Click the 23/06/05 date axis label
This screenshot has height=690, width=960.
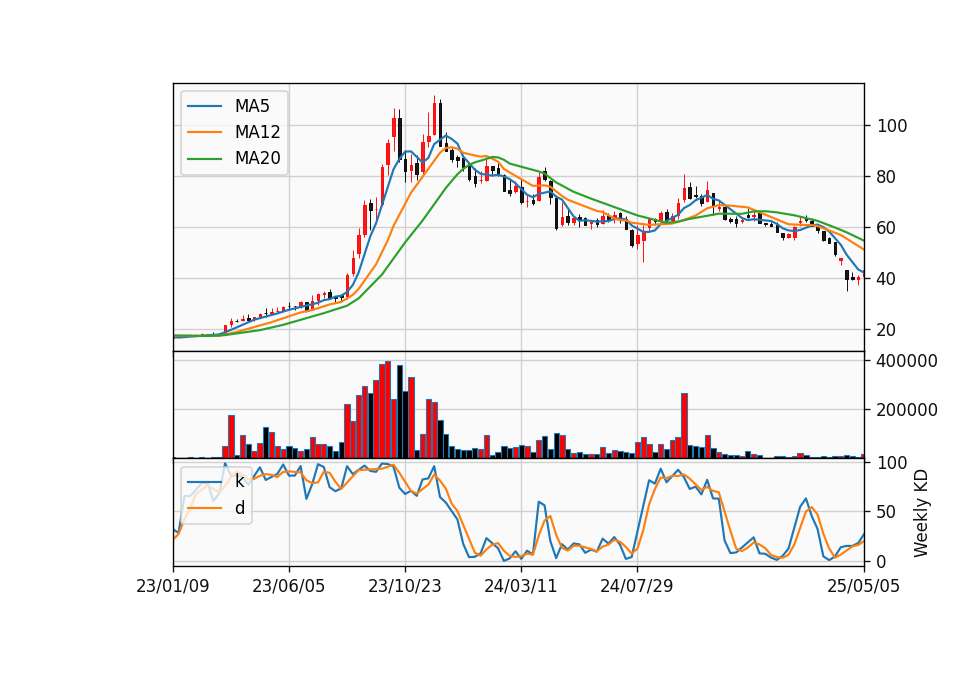point(288,586)
